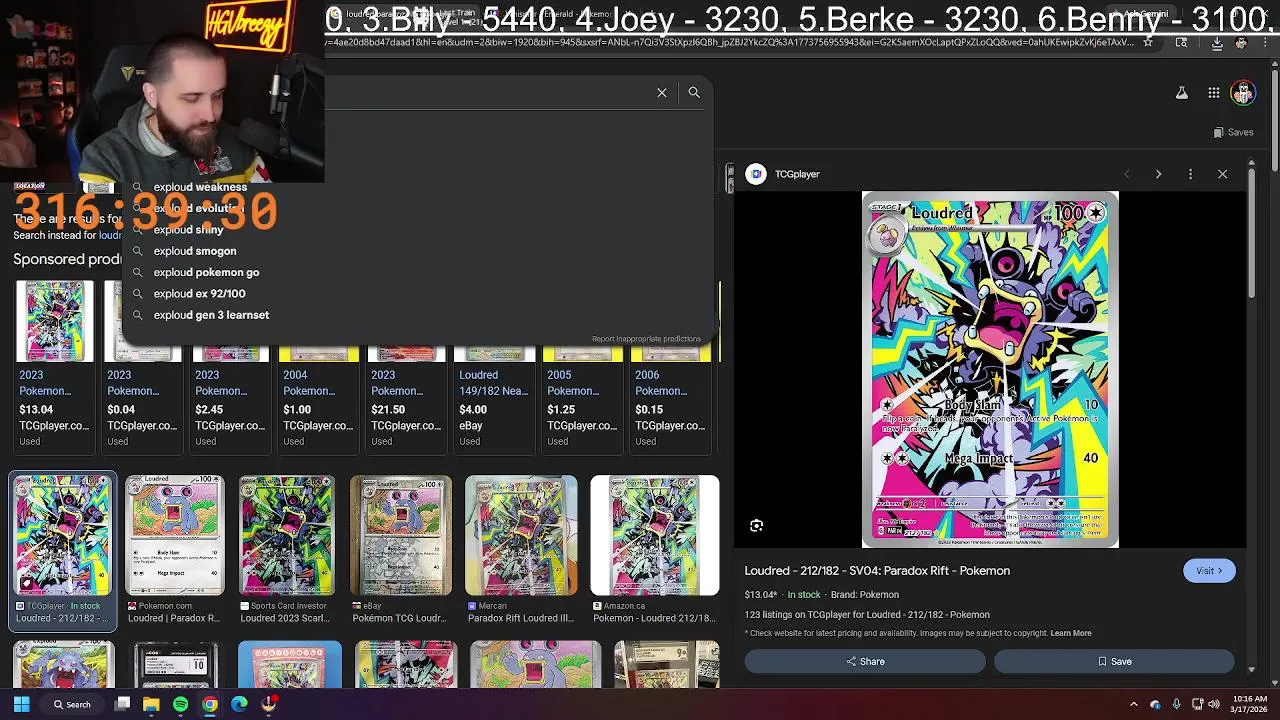1280x720 pixels.
Task: Open the TCGplayer source in preview header
Action: [783, 174]
